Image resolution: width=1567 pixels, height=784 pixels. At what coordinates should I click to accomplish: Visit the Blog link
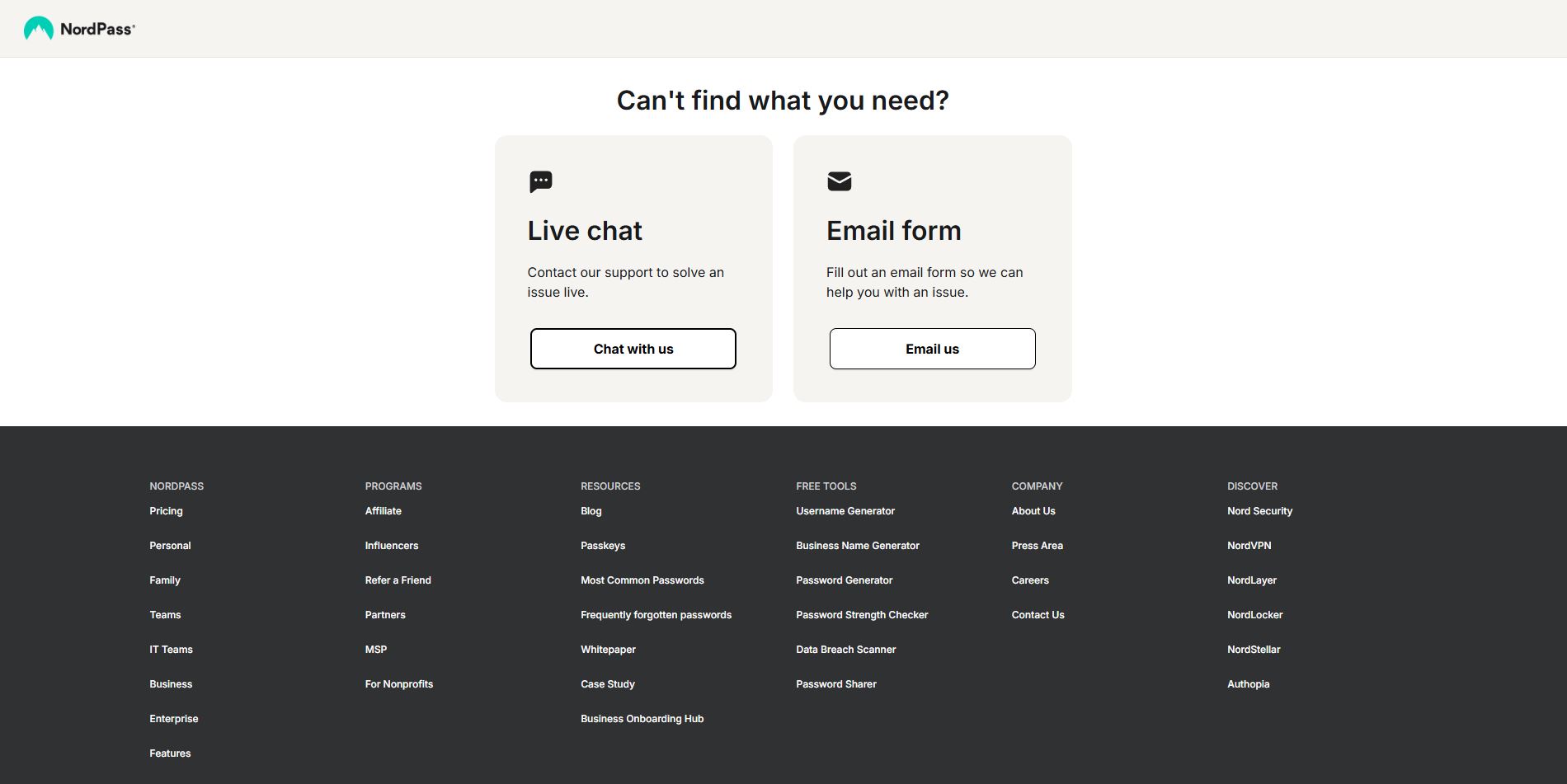591,511
